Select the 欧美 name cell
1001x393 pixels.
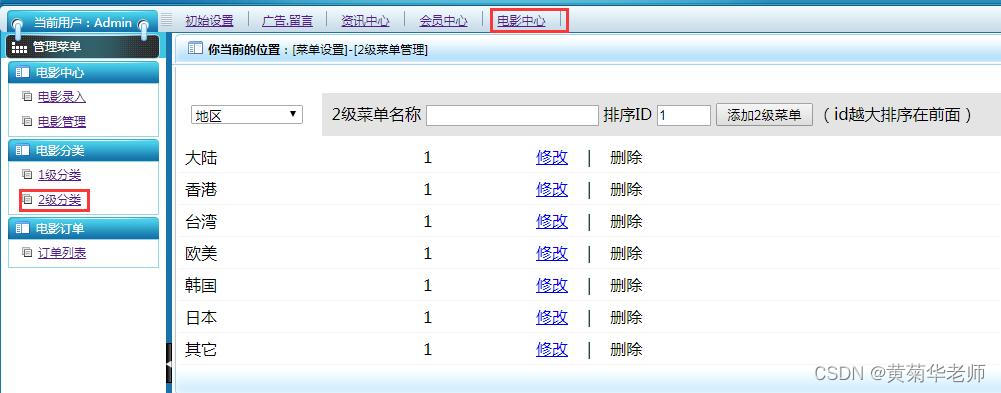(x=200, y=253)
